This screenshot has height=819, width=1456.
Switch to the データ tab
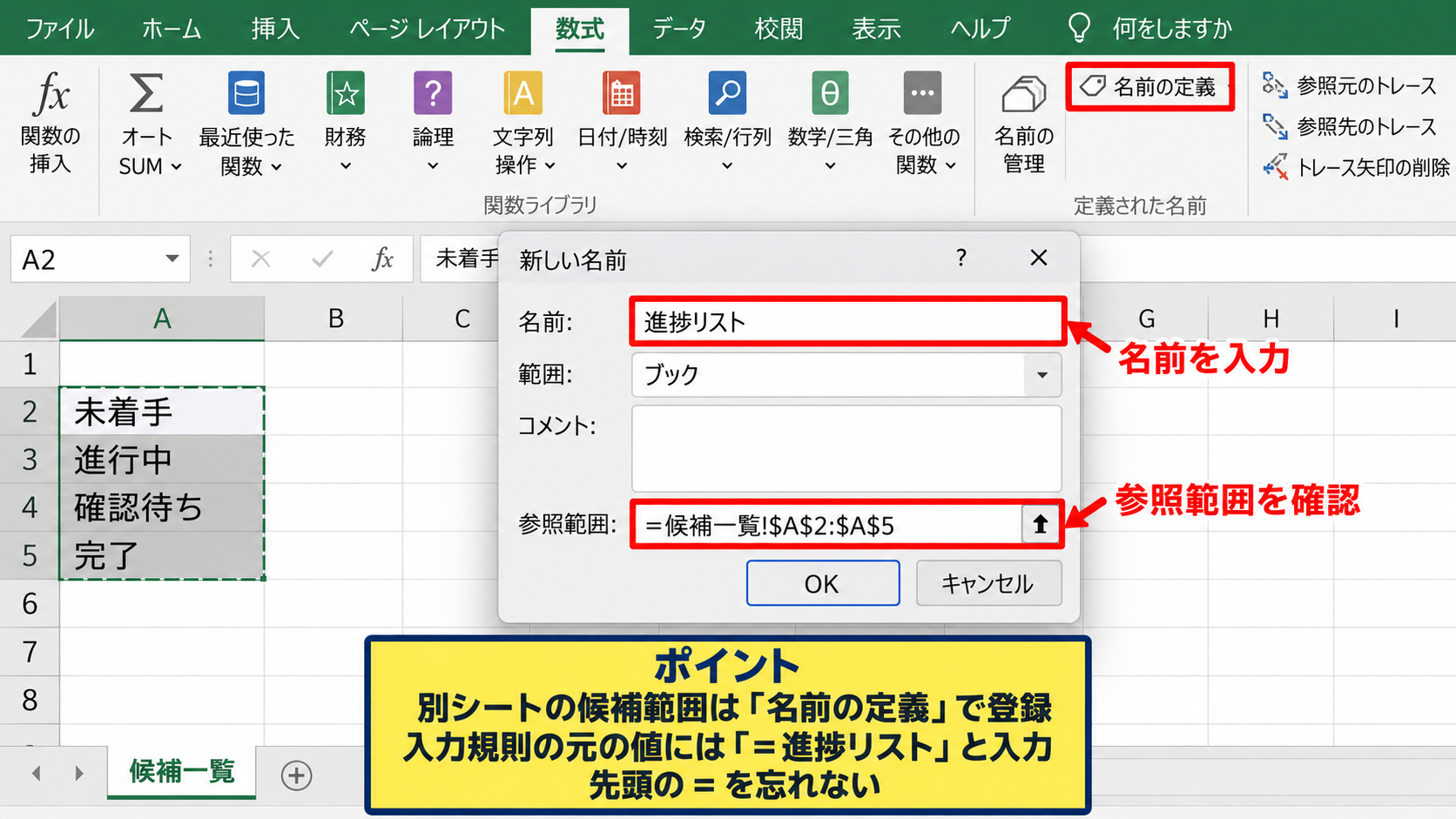[679, 29]
